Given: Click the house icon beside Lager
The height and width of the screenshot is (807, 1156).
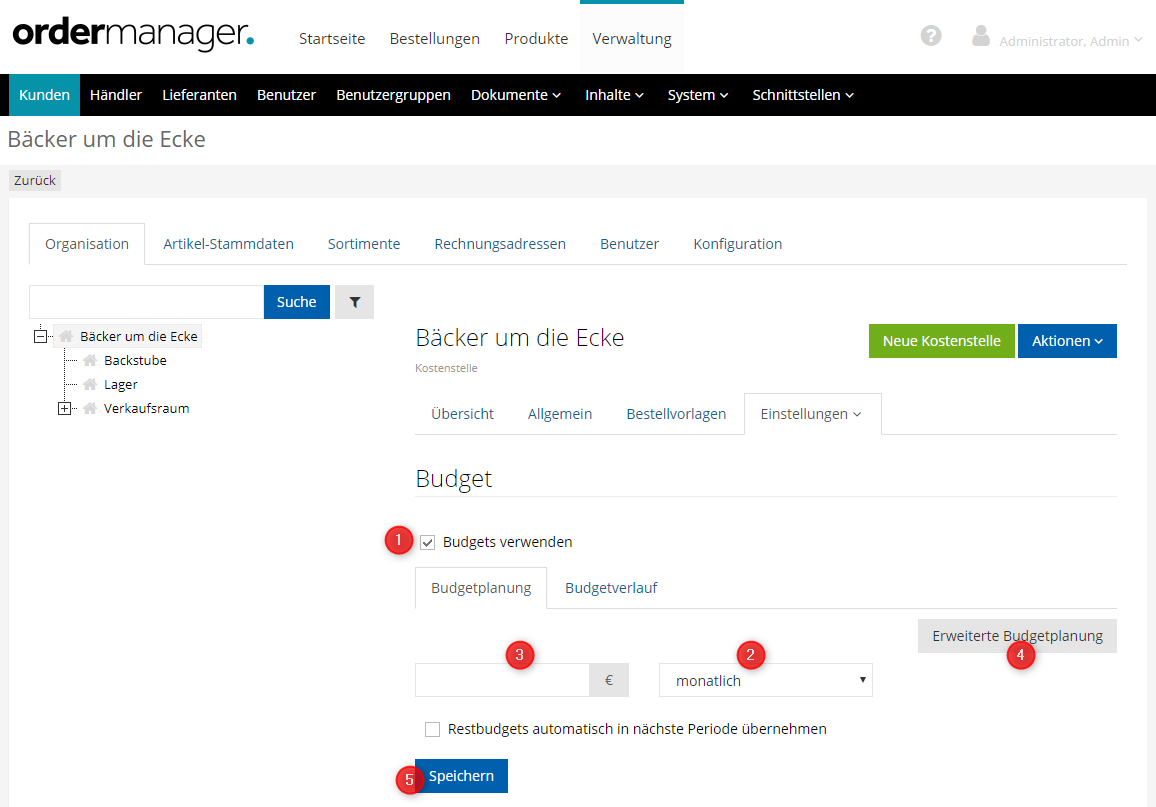Looking at the screenshot, I should (x=90, y=385).
